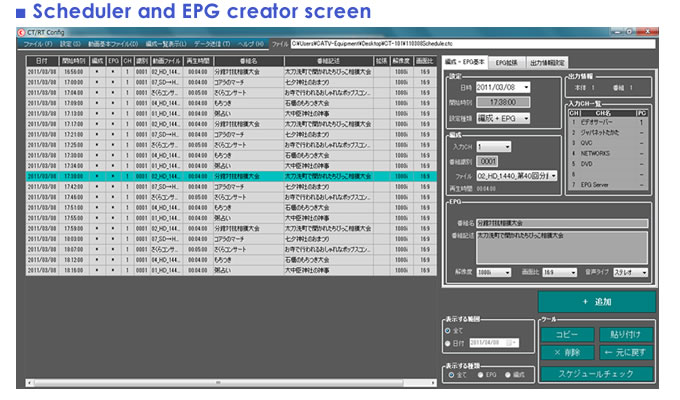Click the 番組識別 field showing 0001

coord(487,161)
